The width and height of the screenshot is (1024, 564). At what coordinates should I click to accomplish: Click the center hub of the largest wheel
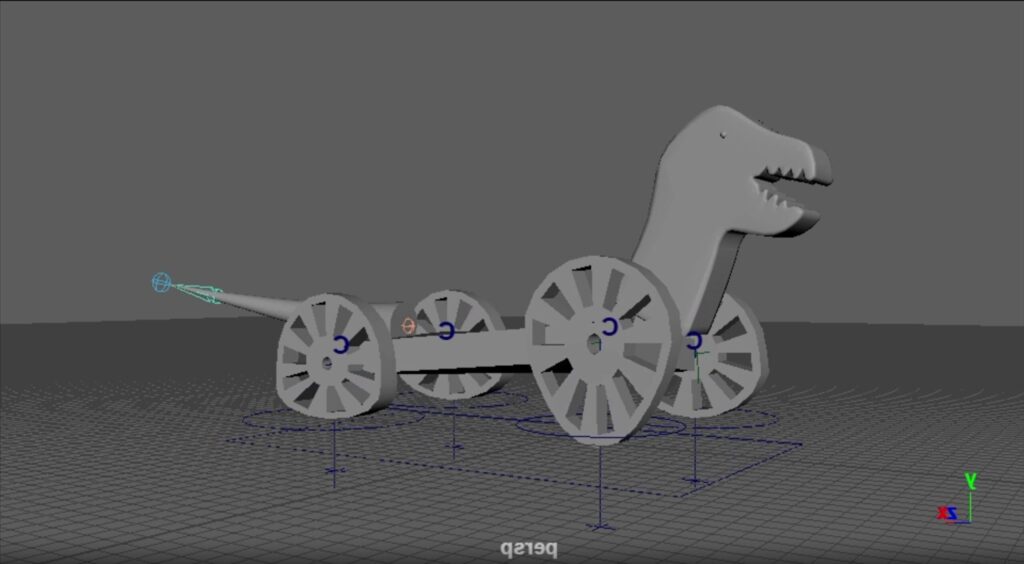(593, 344)
